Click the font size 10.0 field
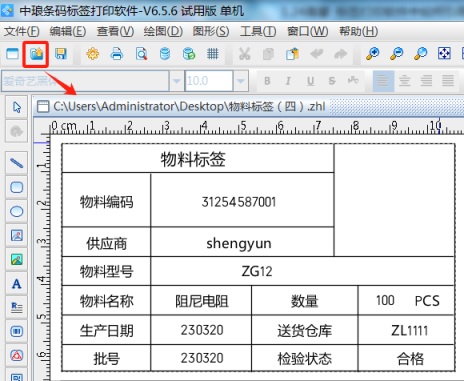 click(x=209, y=81)
